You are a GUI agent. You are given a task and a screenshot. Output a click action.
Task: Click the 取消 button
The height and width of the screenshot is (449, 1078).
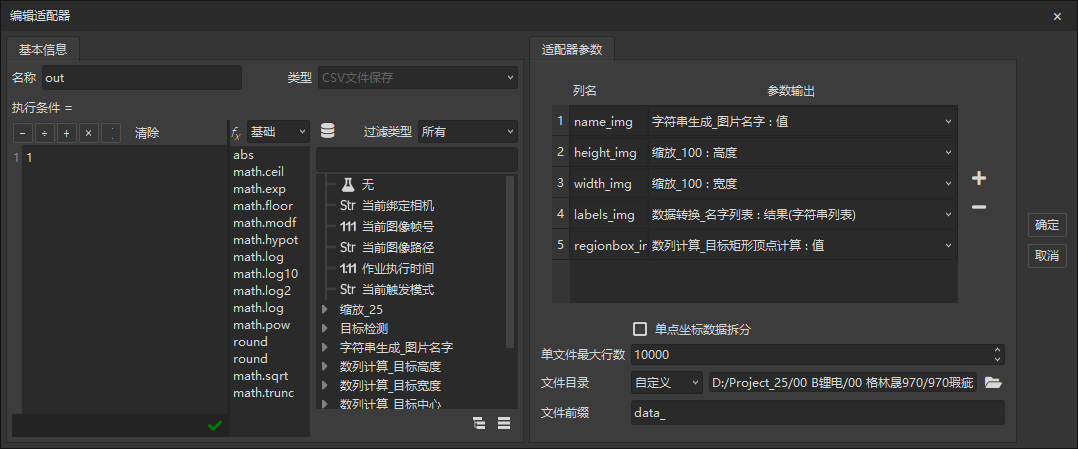click(x=1047, y=256)
